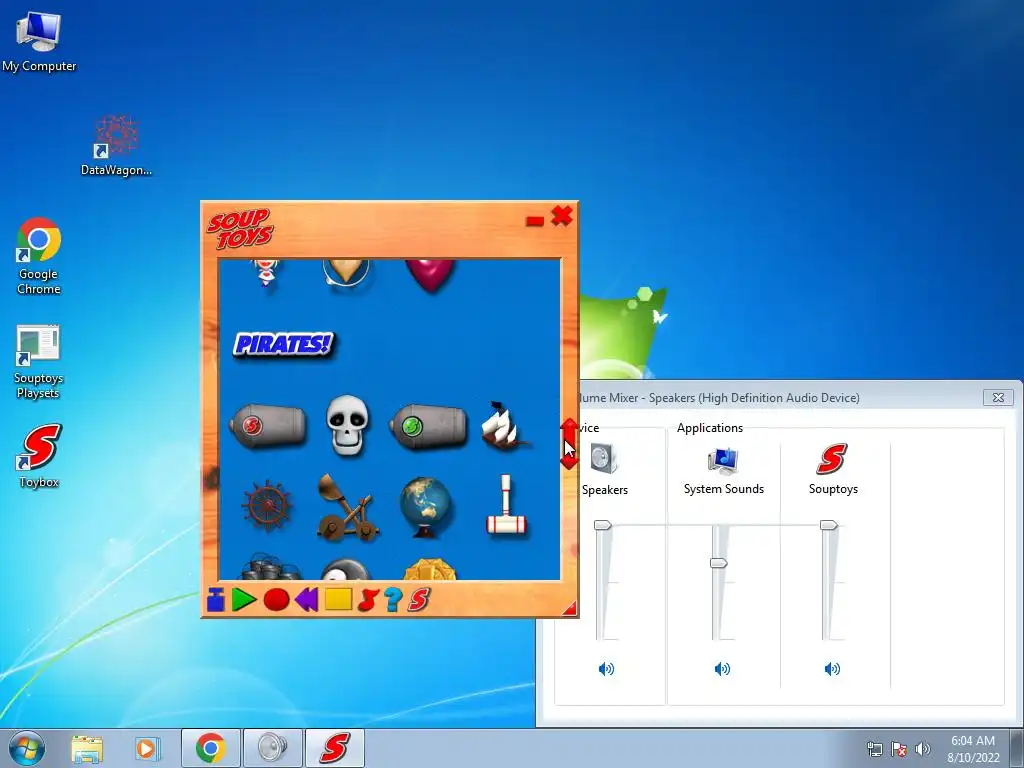1024x768 pixels.
Task: Click the Speakers volume slider handle
Action: [x=602, y=525]
